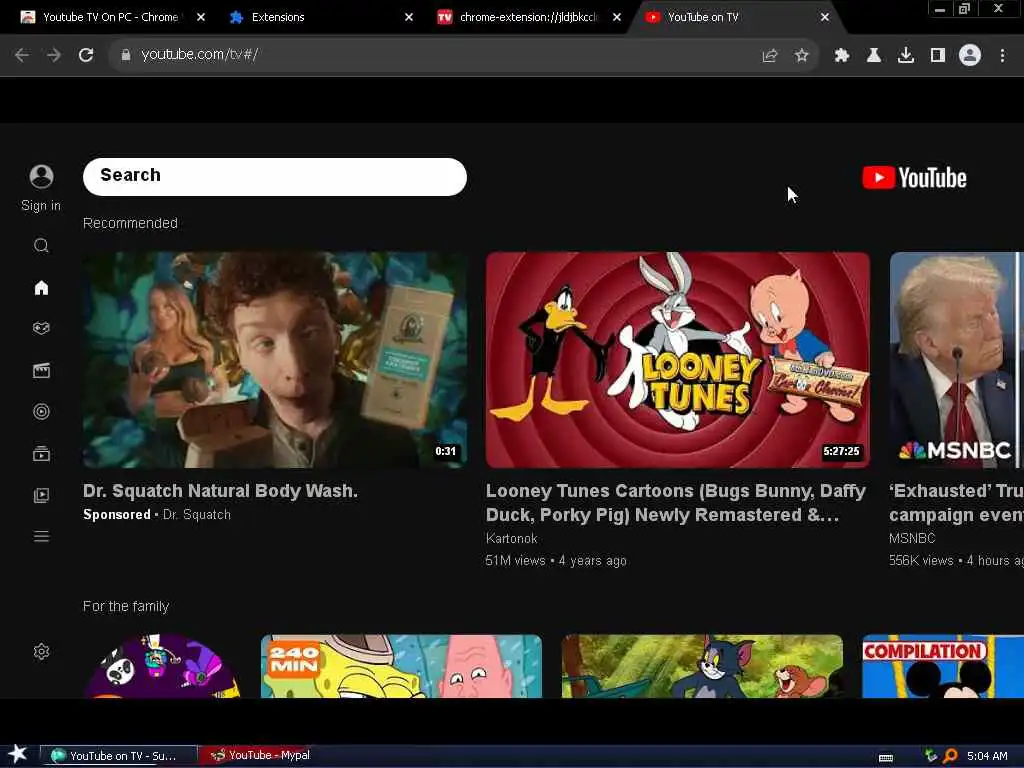Viewport: 1024px width, 768px height.
Task: Click the YouTube Search box
Action: [275, 176]
